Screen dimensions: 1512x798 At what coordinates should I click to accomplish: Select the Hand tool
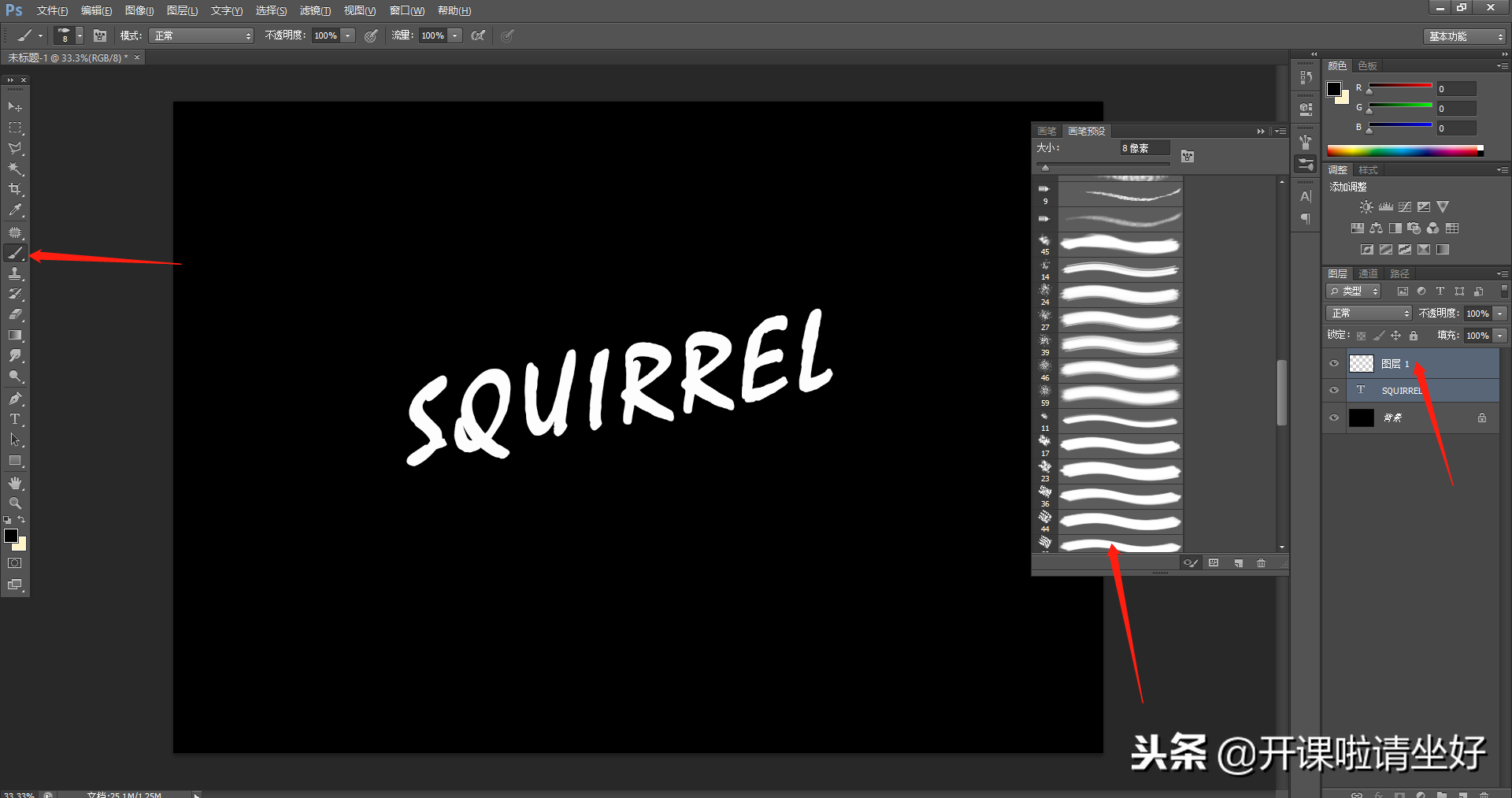pyautogui.click(x=15, y=483)
